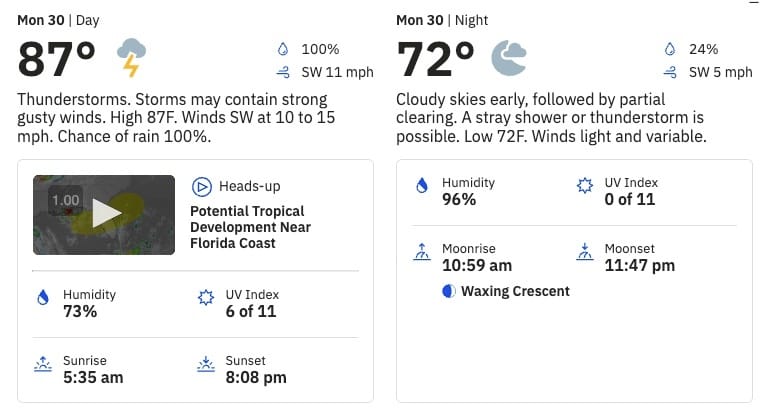The width and height of the screenshot is (763, 412).
Task: Click the daytime wind icon beside SW 11 mph
Action: tap(283, 72)
